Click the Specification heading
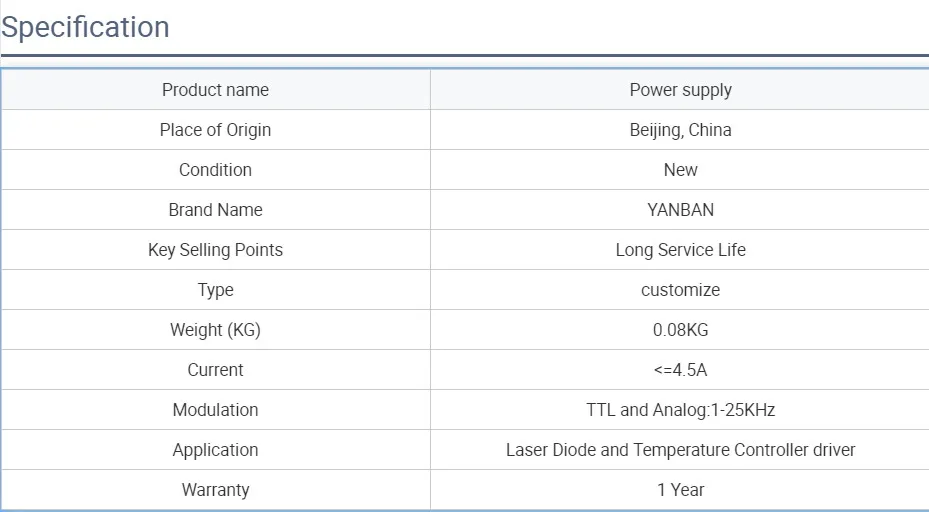This screenshot has height=512, width=929. tap(85, 27)
